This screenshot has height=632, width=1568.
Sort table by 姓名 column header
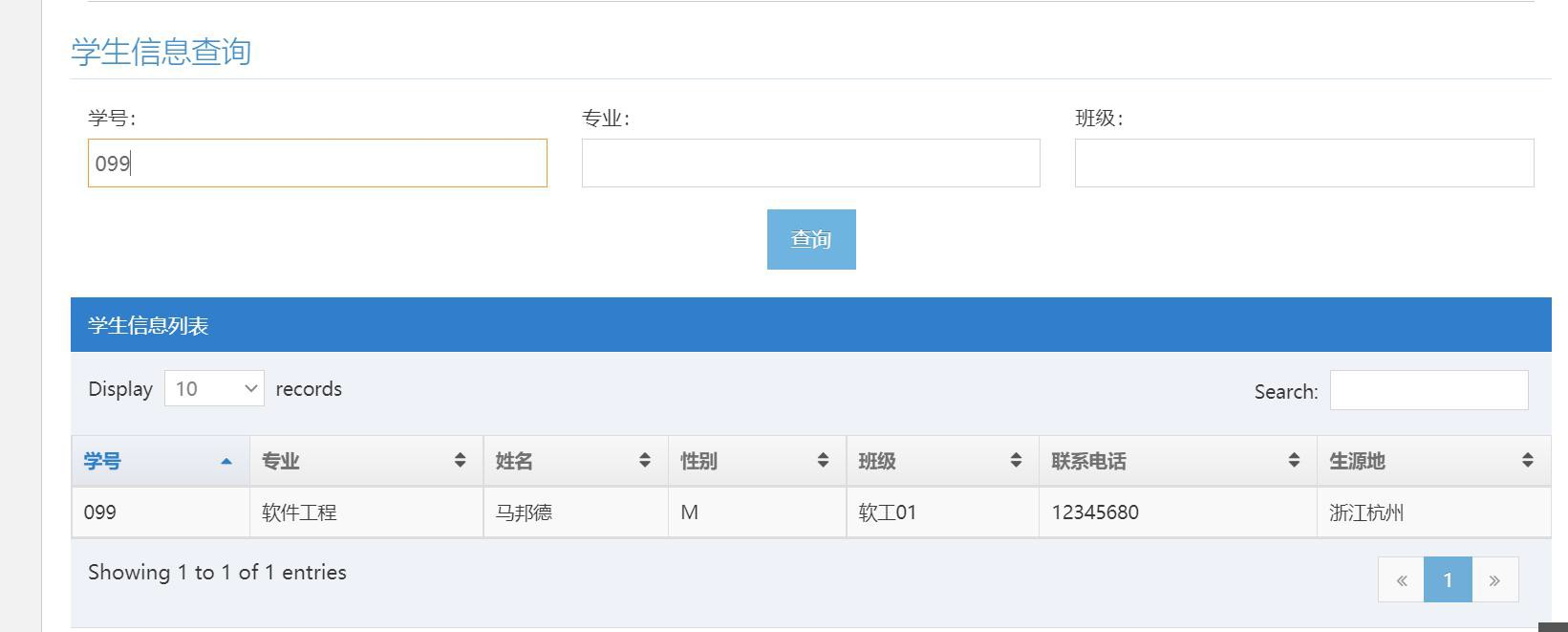[x=576, y=461]
